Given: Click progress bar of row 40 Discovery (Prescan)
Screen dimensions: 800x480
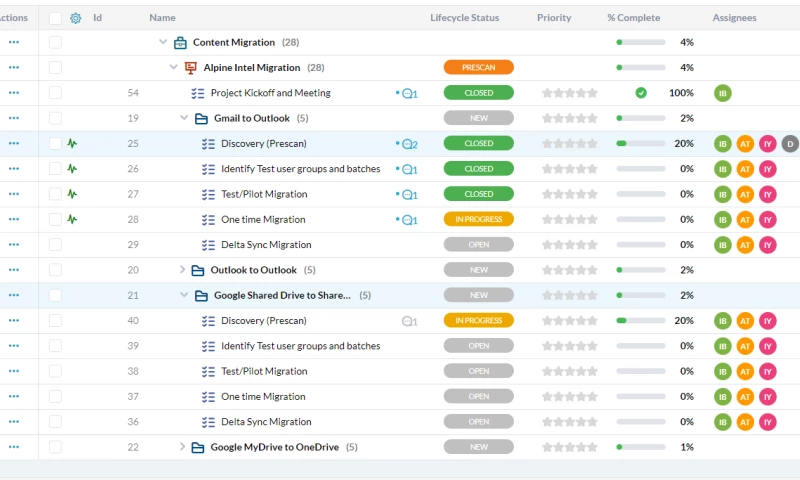Looking at the screenshot, I should (641, 321).
